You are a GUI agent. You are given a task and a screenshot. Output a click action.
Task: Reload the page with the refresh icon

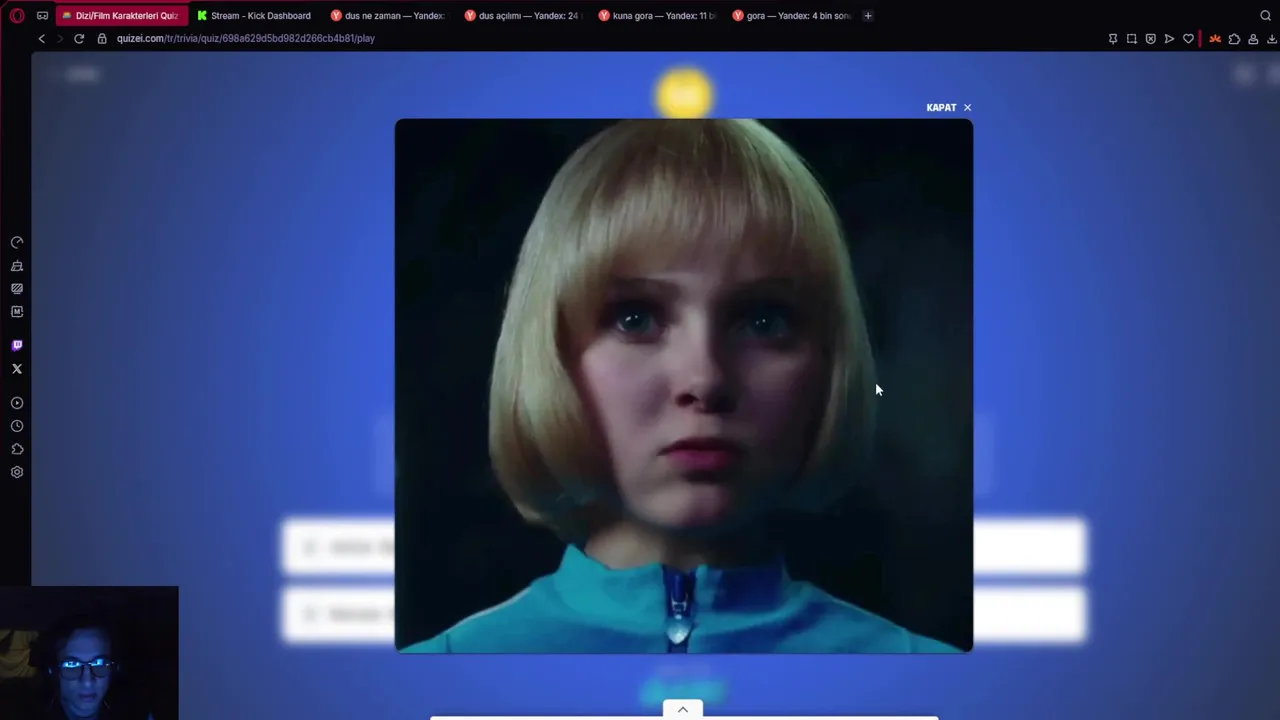click(79, 38)
